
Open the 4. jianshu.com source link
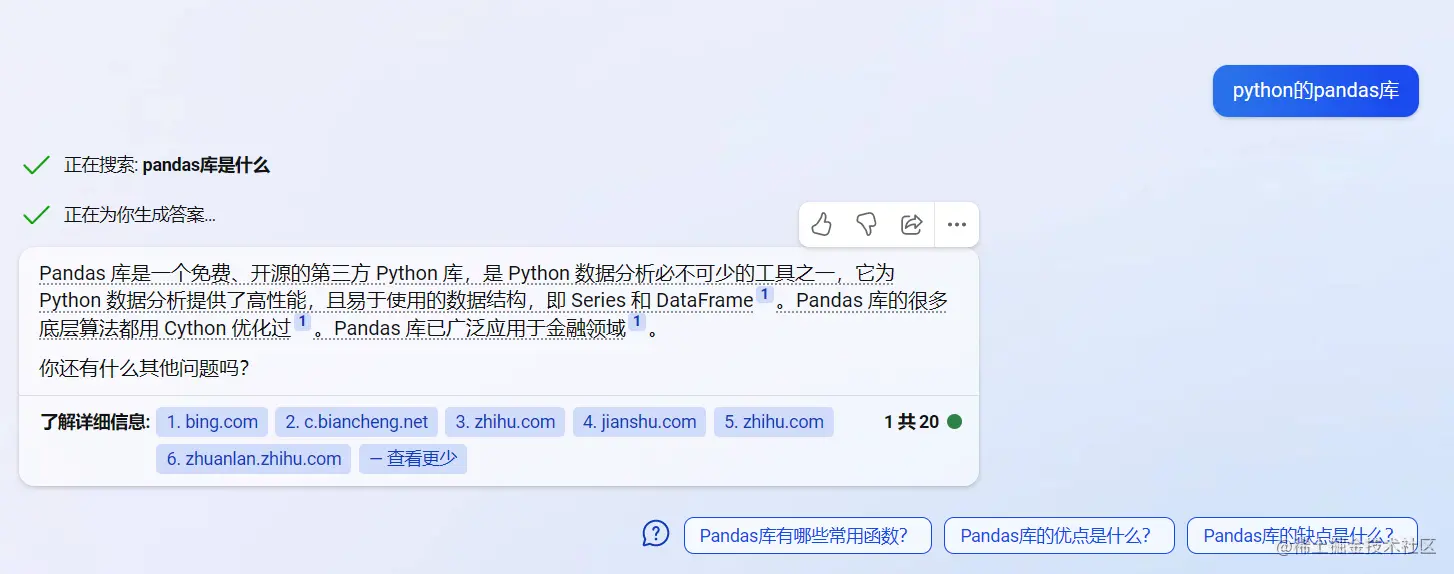640,422
